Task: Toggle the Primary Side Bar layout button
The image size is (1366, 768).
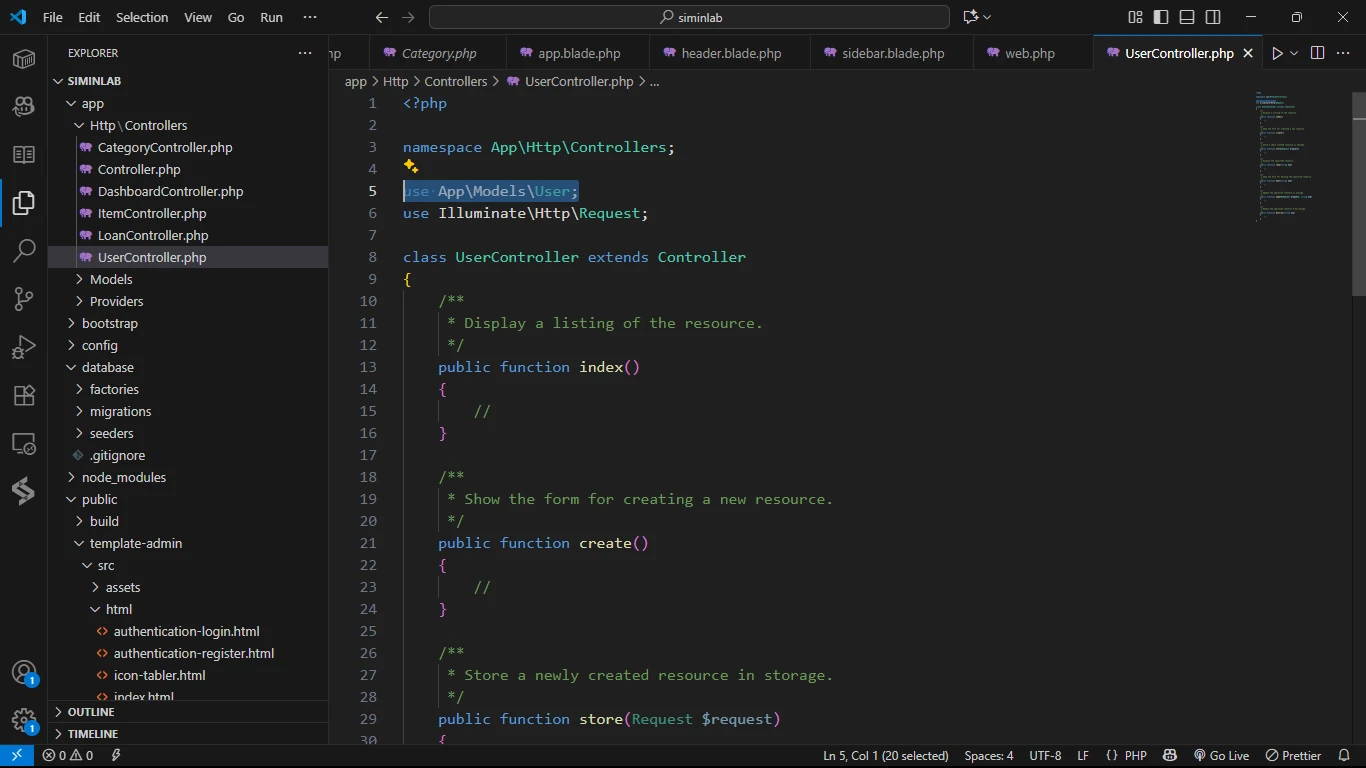Action: 1161,17
